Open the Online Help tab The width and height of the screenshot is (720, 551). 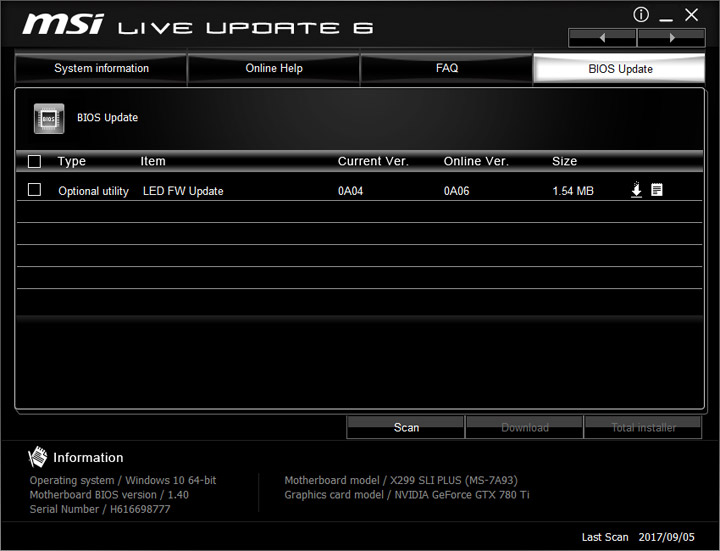point(274,68)
